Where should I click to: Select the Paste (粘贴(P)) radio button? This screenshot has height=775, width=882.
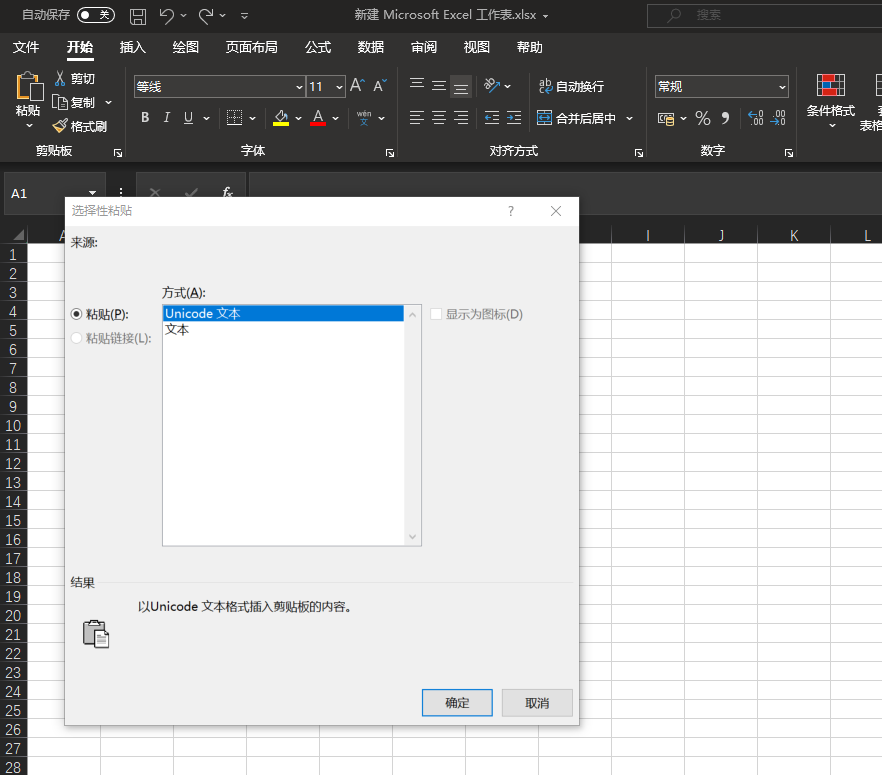76,314
